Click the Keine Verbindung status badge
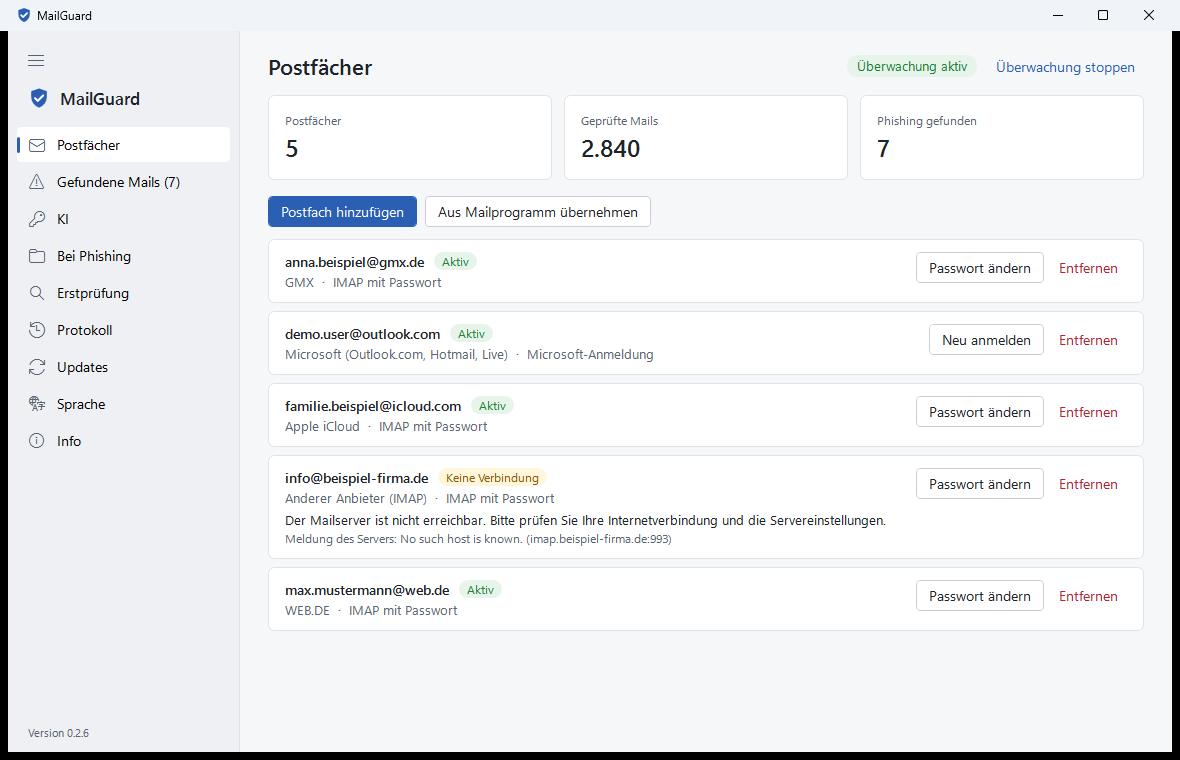1180x760 pixels. (x=492, y=478)
